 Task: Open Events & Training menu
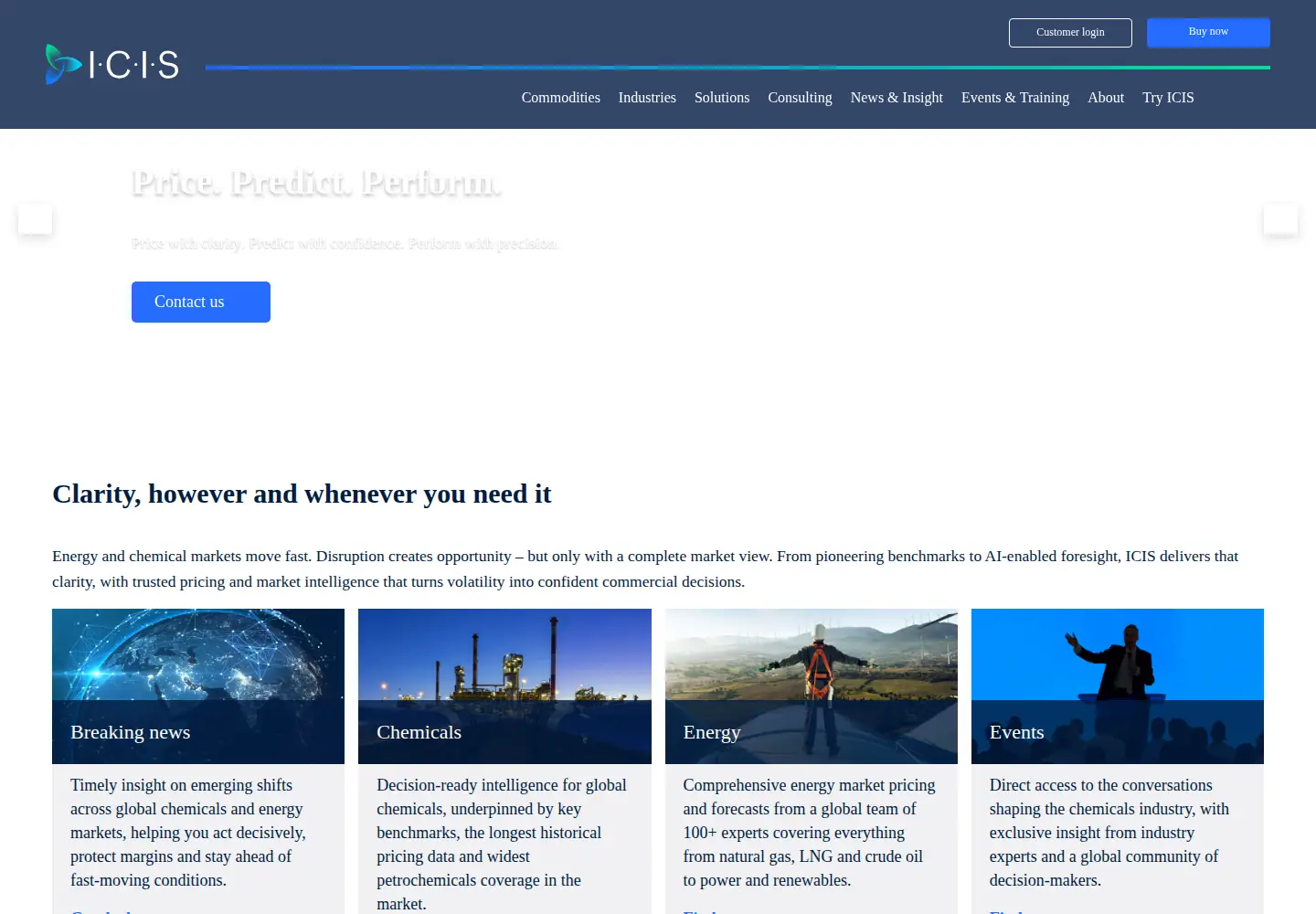tap(1015, 98)
